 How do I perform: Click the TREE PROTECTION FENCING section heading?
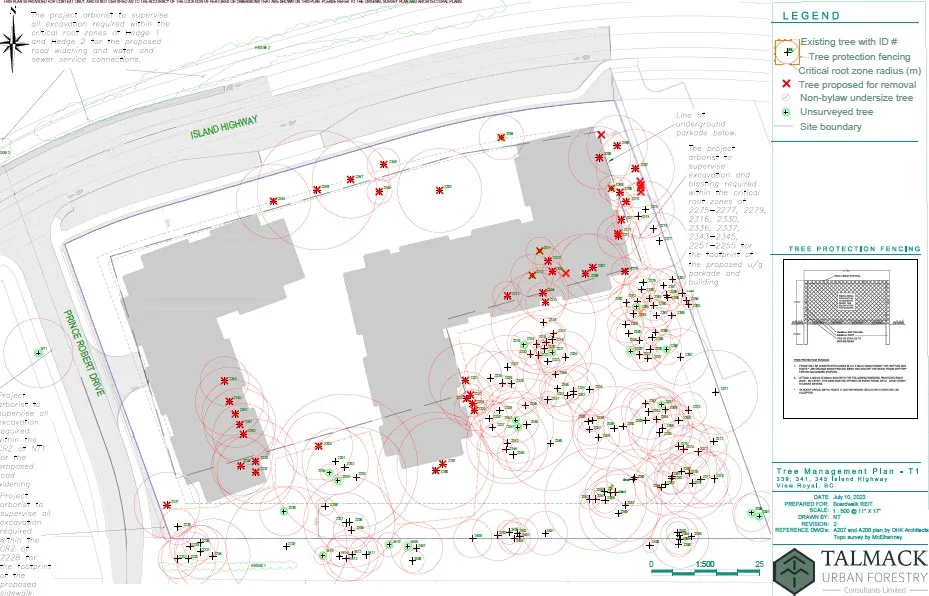(x=854, y=249)
